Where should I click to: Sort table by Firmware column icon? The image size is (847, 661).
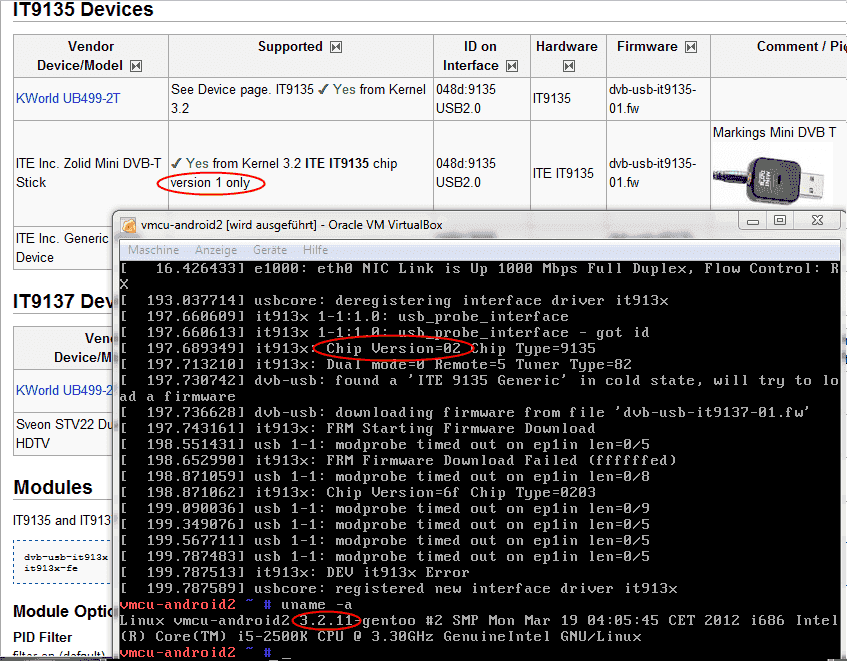pos(690,47)
